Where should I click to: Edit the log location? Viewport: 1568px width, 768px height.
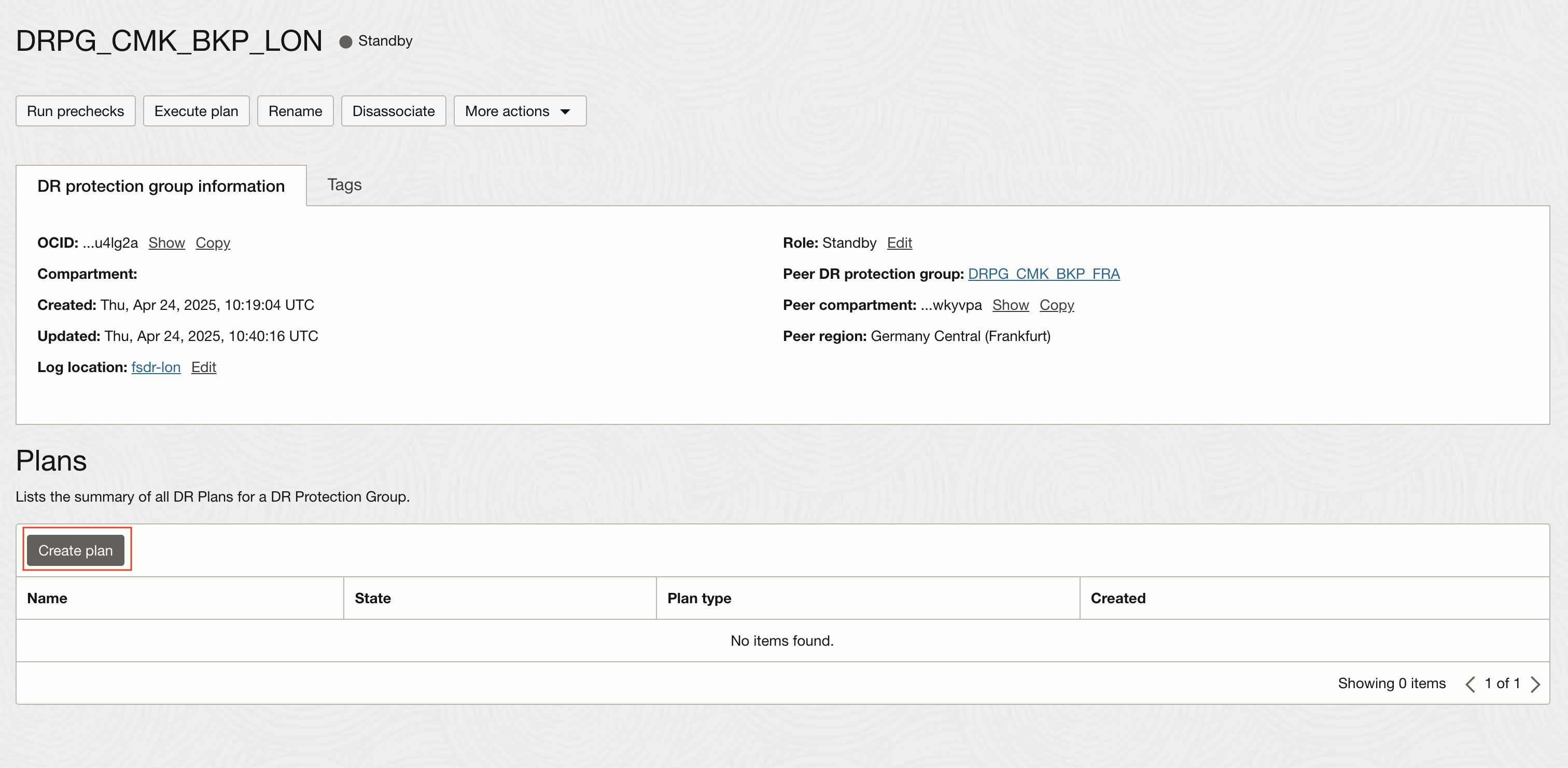(203, 367)
